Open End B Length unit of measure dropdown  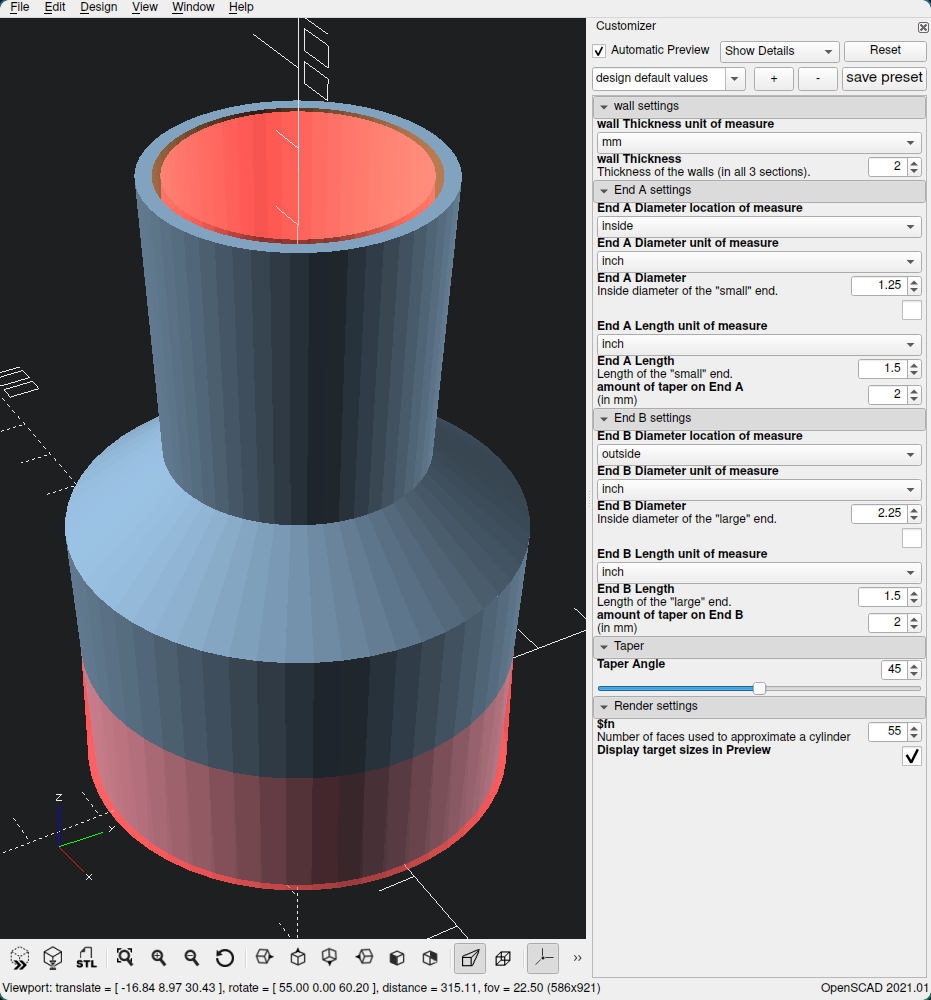click(x=759, y=572)
